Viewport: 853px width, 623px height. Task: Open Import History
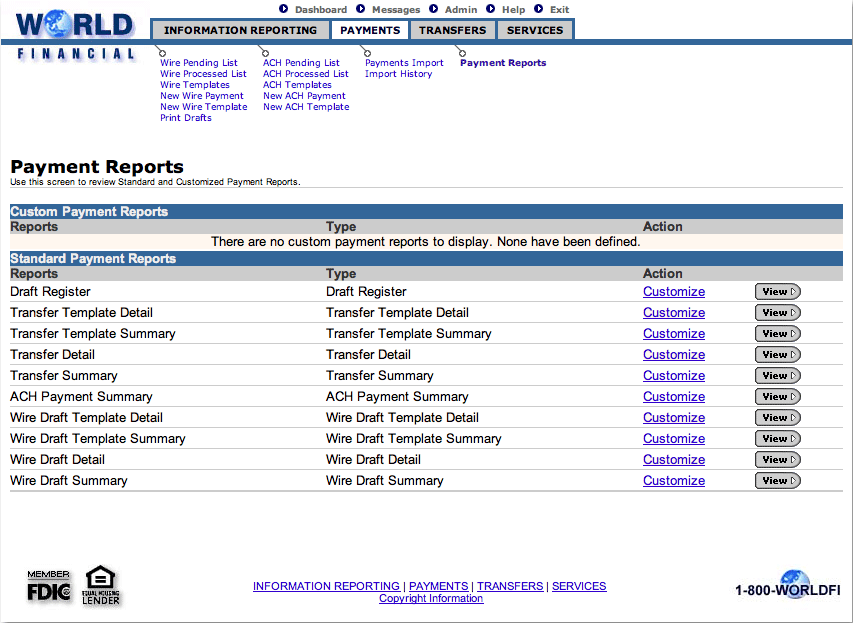point(398,73)
